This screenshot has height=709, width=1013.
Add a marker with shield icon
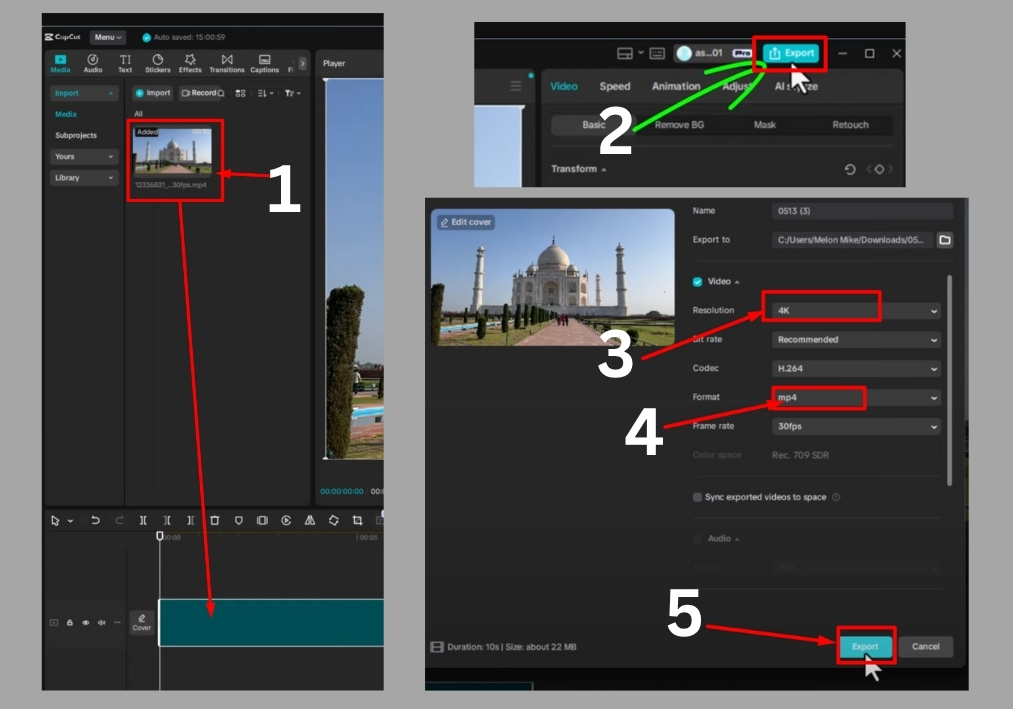(238, 520)
